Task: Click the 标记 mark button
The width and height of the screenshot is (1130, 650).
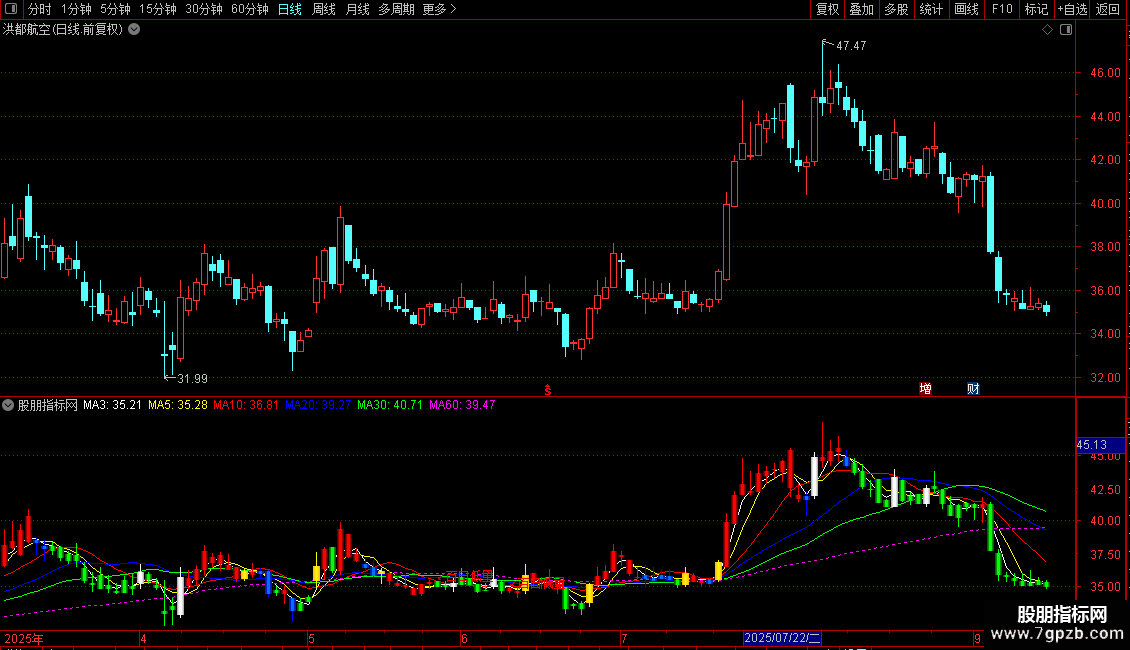Action: [1036, 9]
